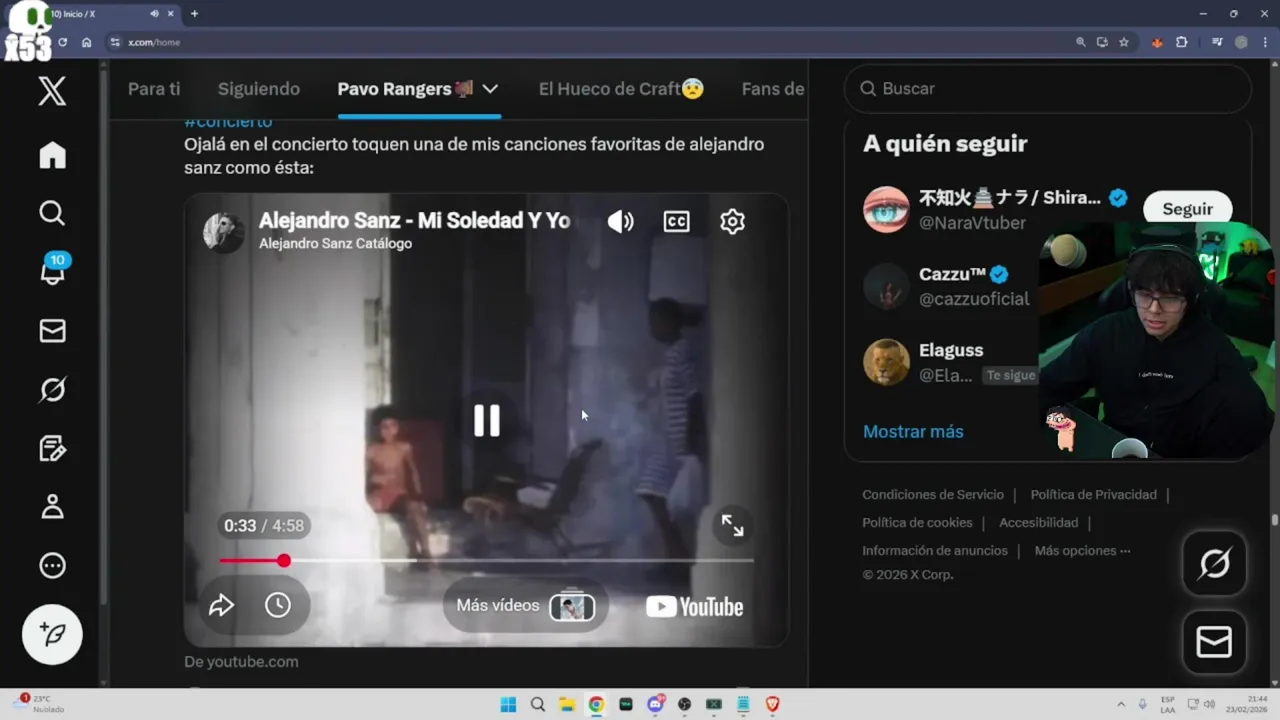Enter fullscreen with expand arrows icon

[733, 525]
